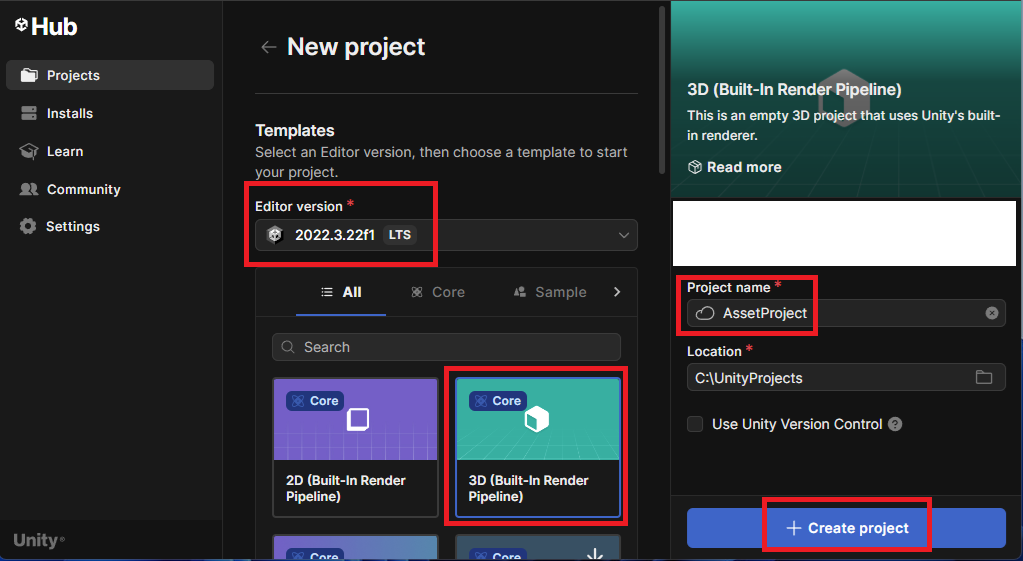Image resolution: width=1023 pixels, height=561 pixels.
Task: Click the Unity wordmark at sidebar bottom
Action: click(38, 540)
